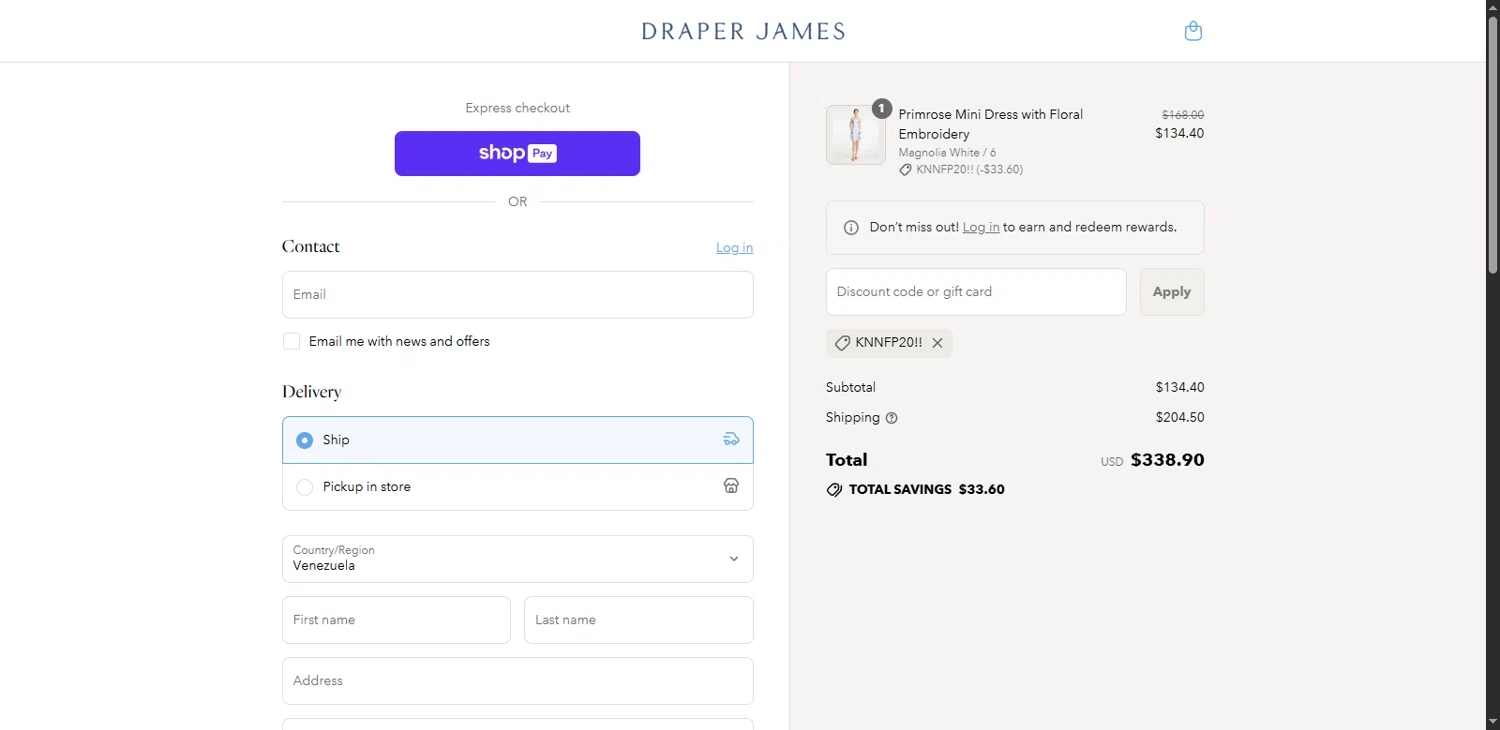Click the Log in link in rewards notice
Viewport: 1500px width, 730px height.
click(x=981, y=227)
